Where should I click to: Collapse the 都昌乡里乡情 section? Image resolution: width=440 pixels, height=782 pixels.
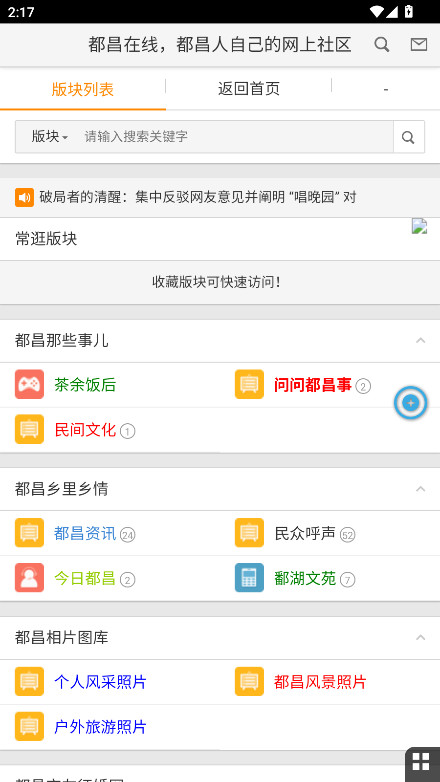click(x=421, y=489)
